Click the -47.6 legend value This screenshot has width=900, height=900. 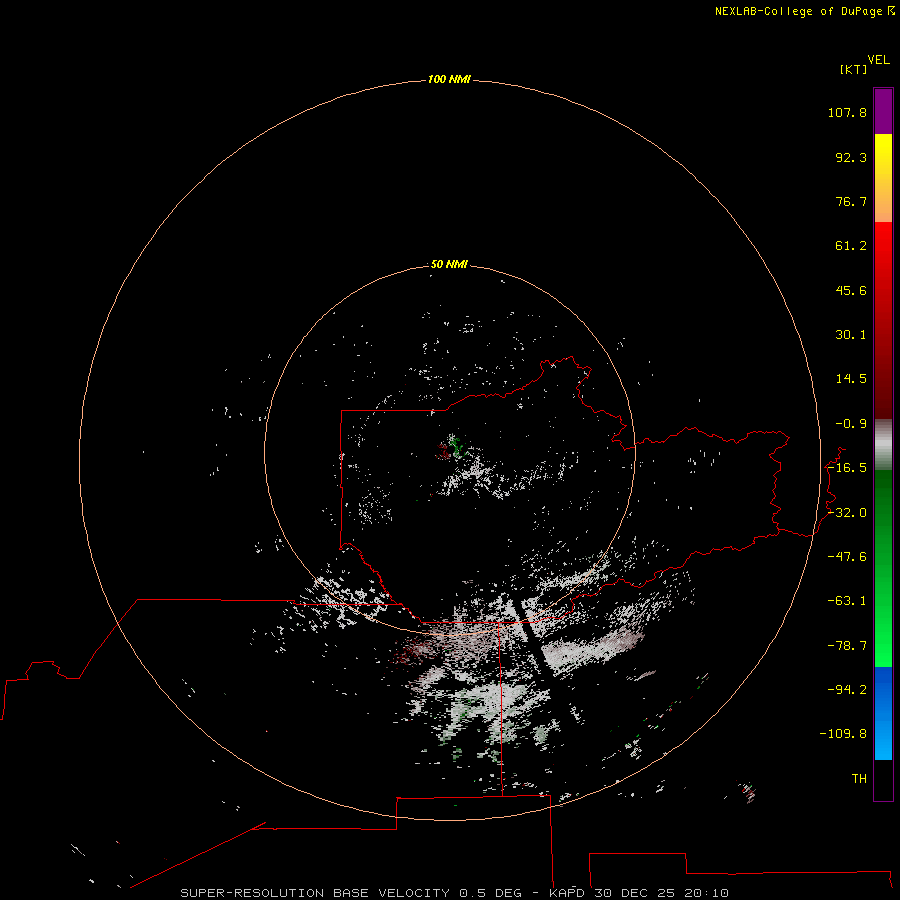[847, 557]
